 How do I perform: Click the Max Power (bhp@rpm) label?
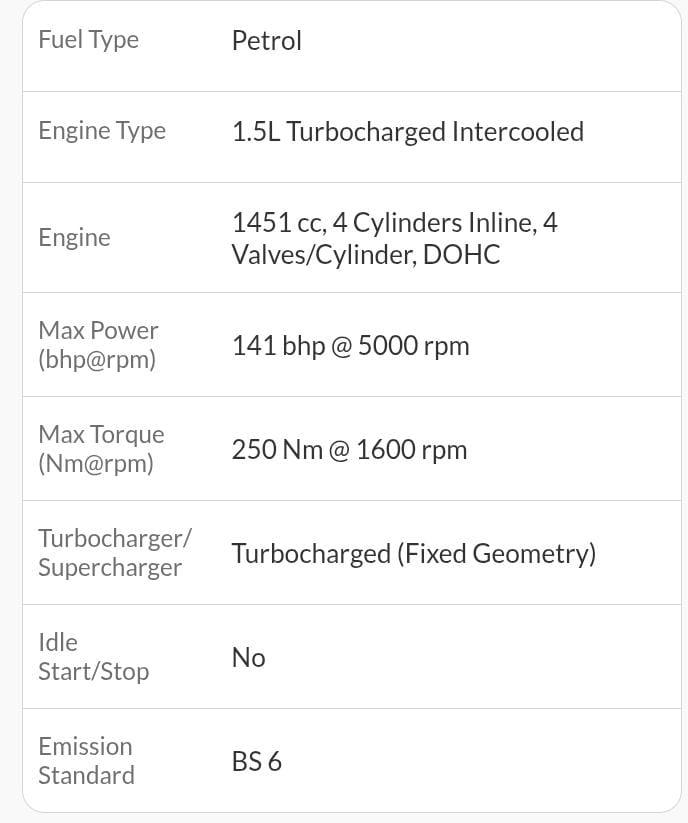point(98,344)
